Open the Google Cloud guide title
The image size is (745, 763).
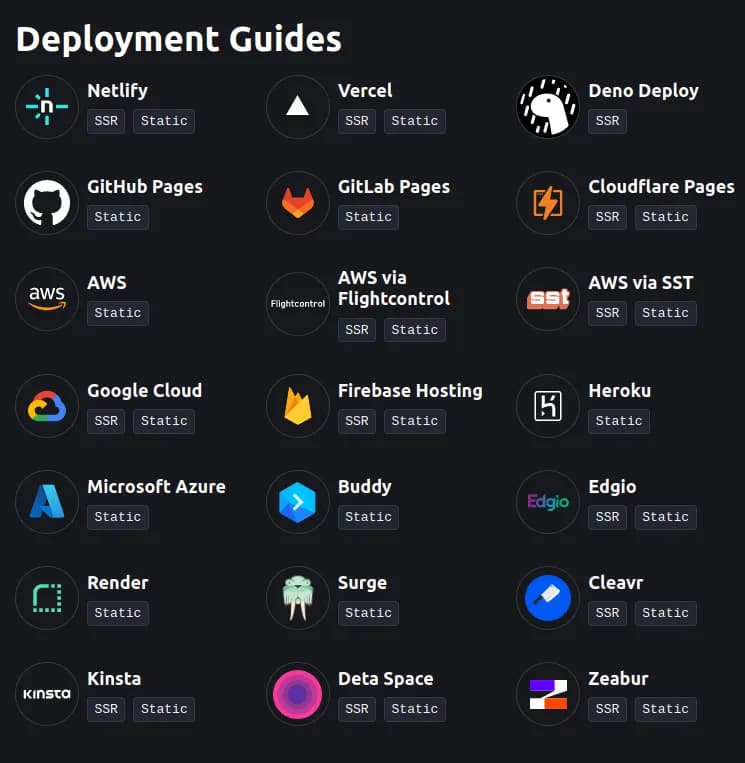[x=145, y=390]
